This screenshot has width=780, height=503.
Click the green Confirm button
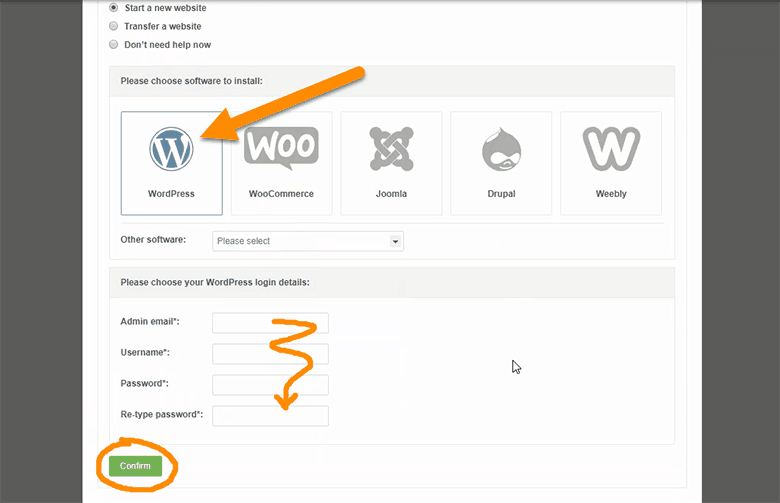click(x=135, y=466)
